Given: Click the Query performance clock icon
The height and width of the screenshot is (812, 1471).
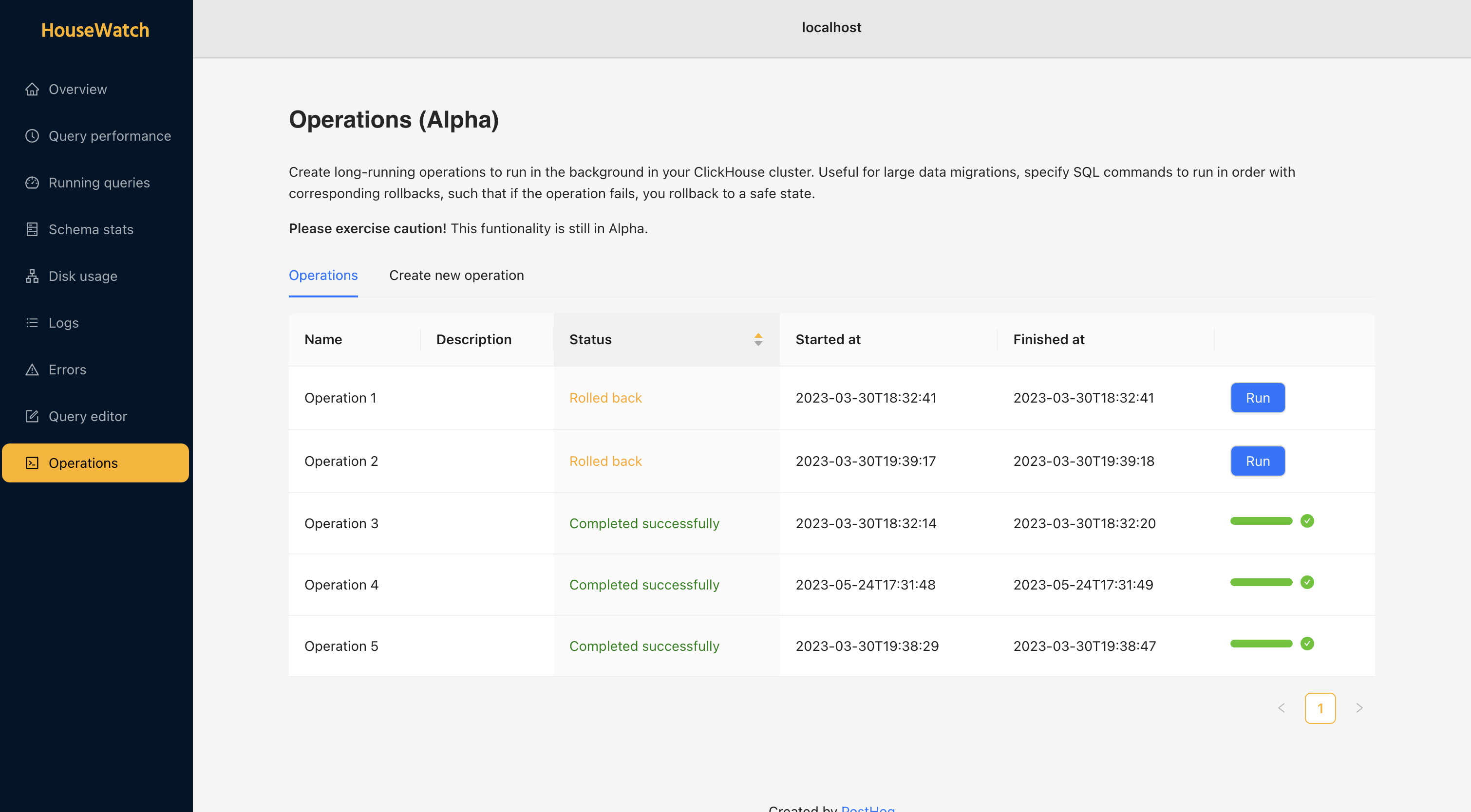Looking at the screenshot, I should pyautogui.click(x=32, y=136).
